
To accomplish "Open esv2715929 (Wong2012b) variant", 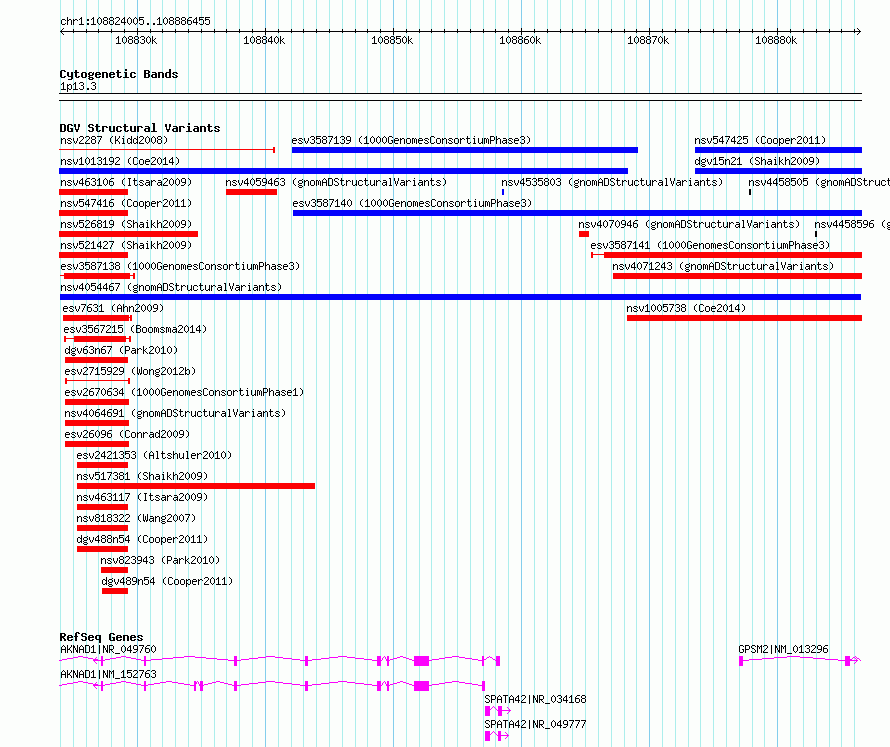I will tap(130, 371).
